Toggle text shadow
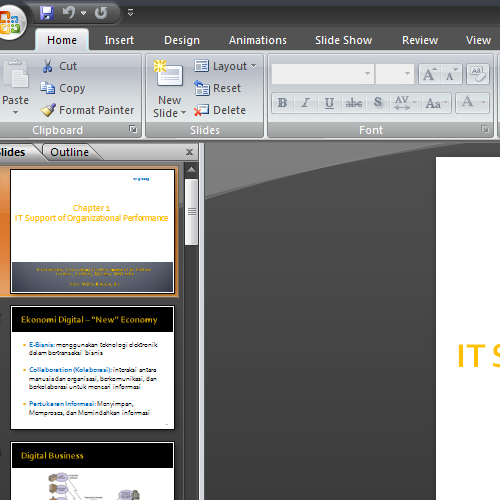This screenshot has width=500, height=500. (378, 103)
